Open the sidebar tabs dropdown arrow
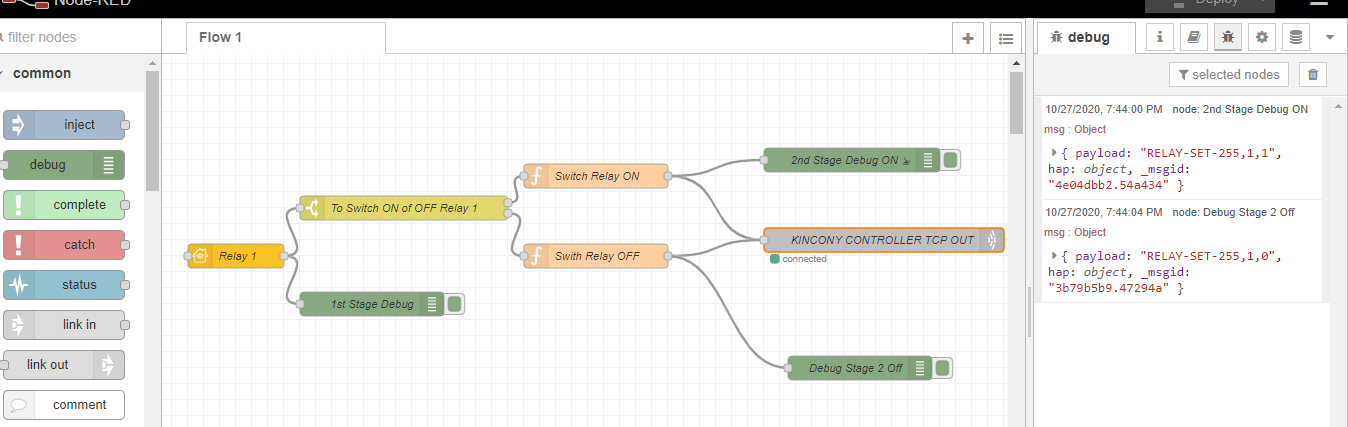The width and height of the screenshot is (1348, 427). tap(1329, 37)
